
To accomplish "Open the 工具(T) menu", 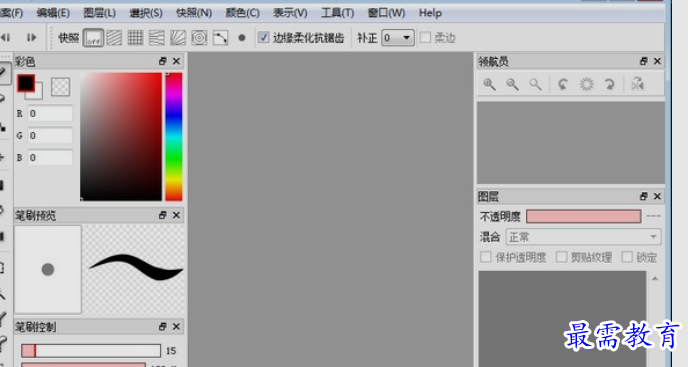I will pos(337,13).
